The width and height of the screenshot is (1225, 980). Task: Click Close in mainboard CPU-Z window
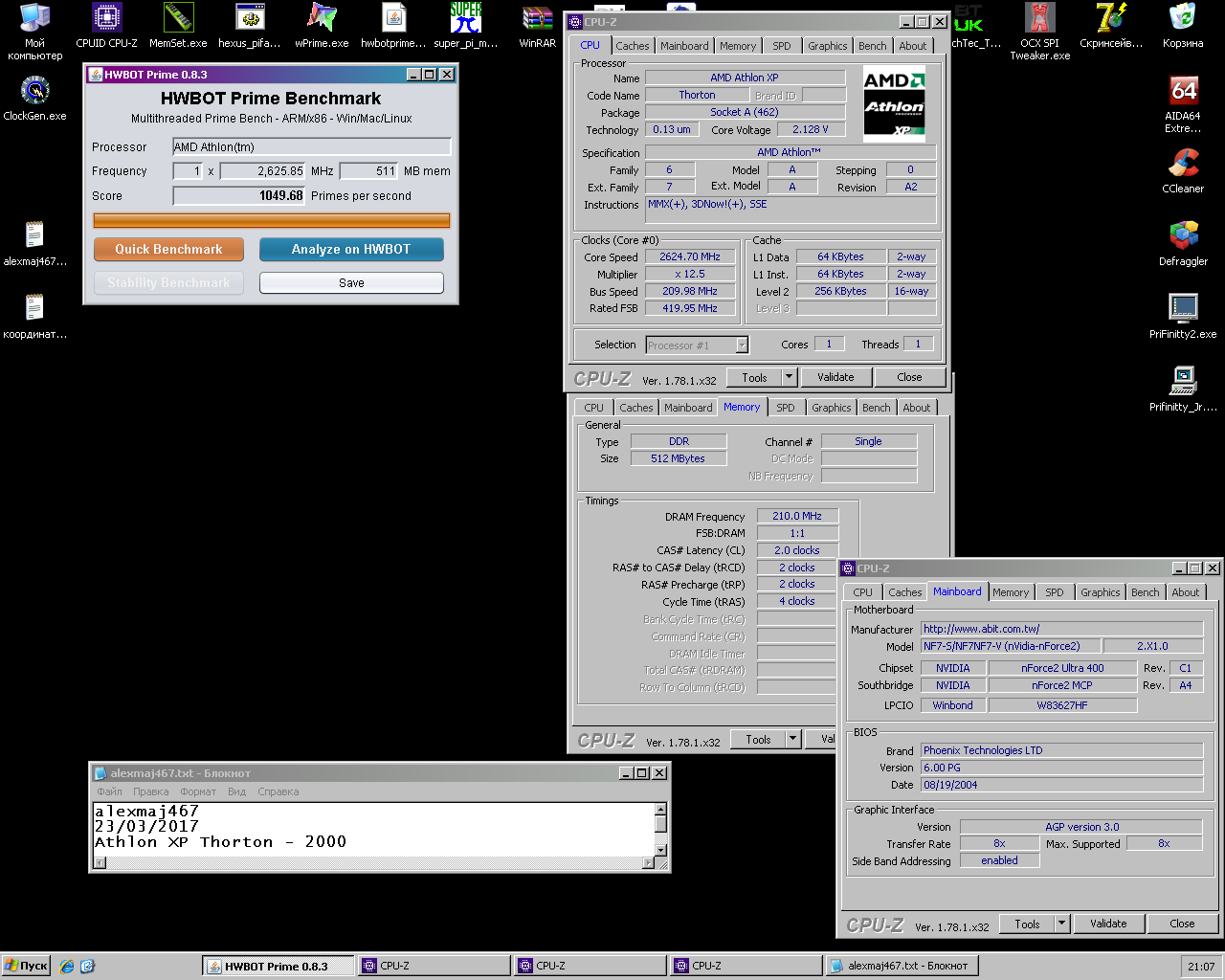click(1182, 924)
